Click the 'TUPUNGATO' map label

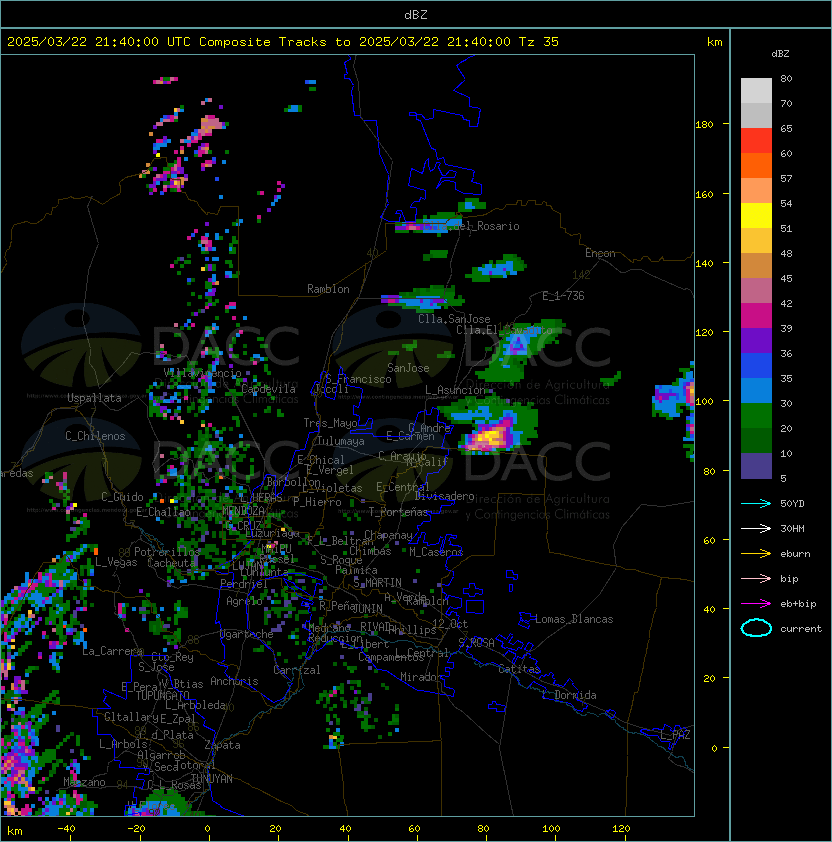162,695
